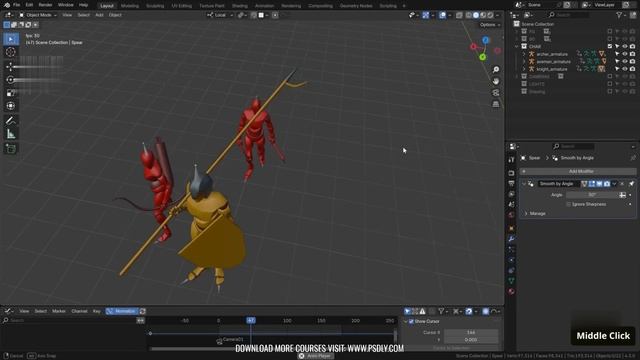
Task: Click the current frame marker on timeline
Action: point(251,321)
